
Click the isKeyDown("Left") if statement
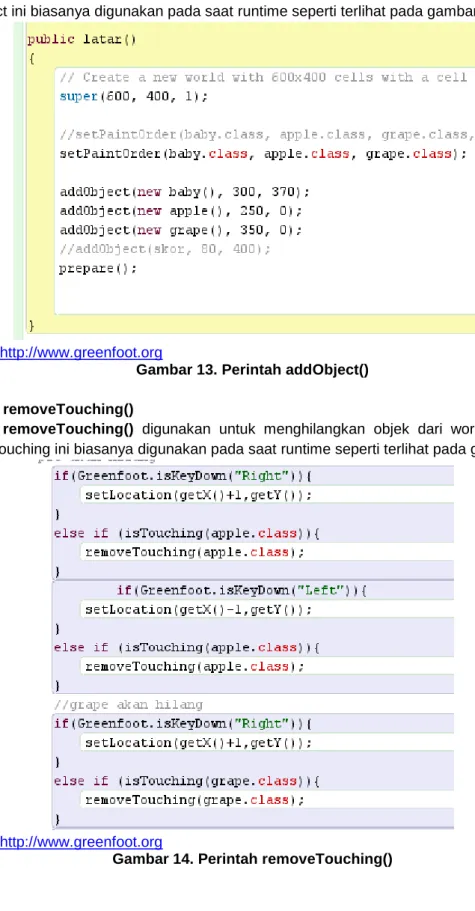pos(242,591)
